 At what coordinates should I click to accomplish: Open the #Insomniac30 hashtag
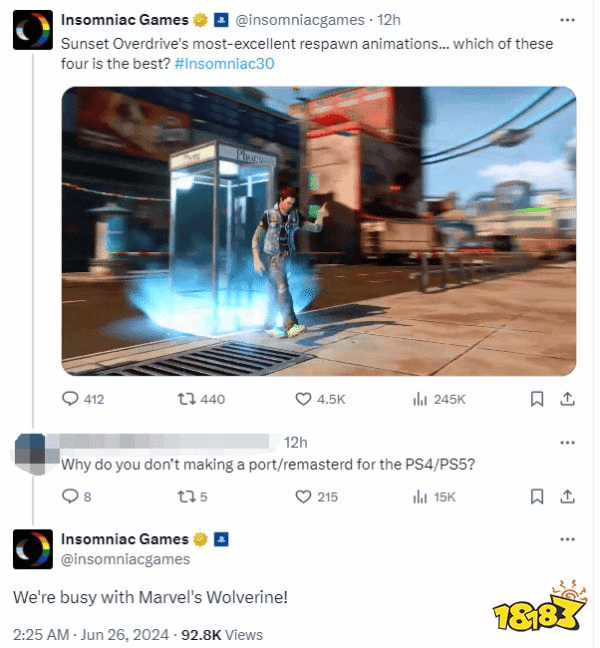(x=224, y=64)
